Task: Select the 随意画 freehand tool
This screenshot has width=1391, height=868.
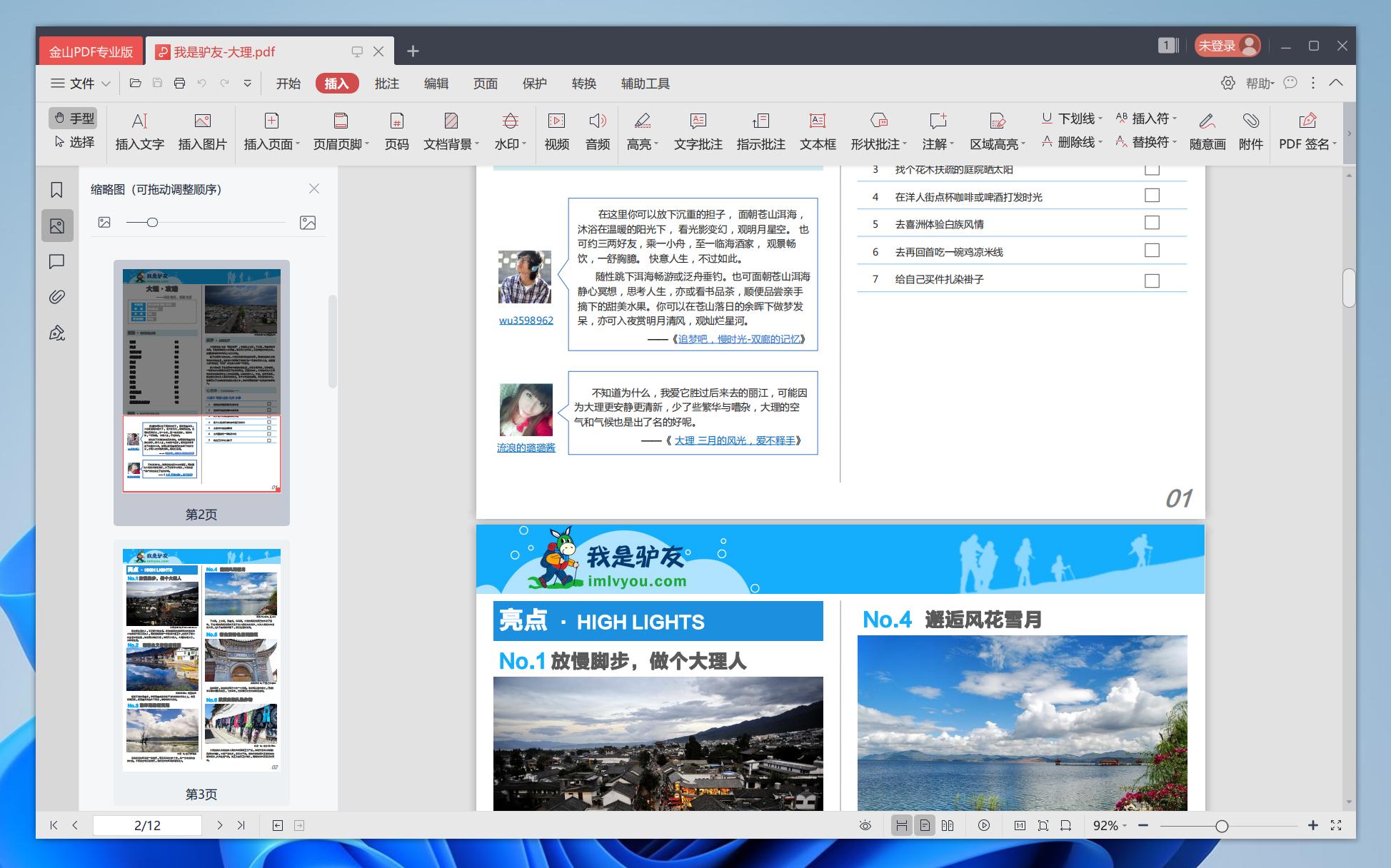Action: click(x=1207, y=131)
